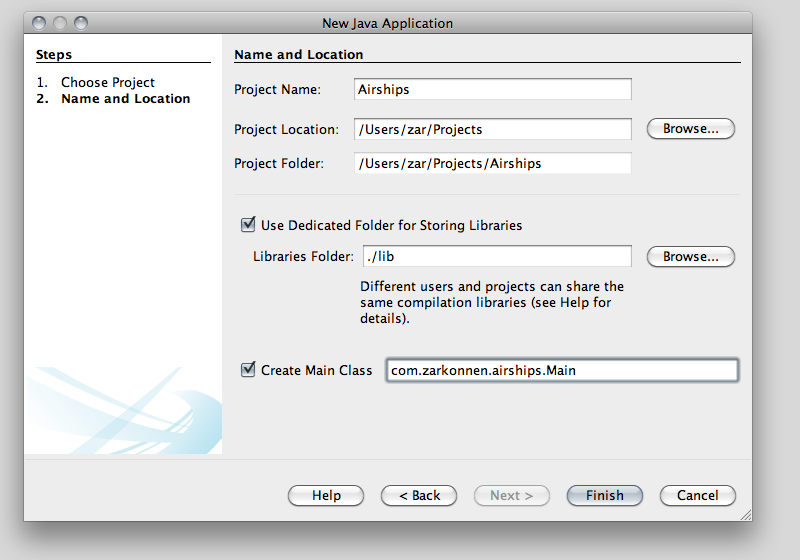Close the dialog with the red window button
The width and height of the screenshot is (800, 560).
39,23
